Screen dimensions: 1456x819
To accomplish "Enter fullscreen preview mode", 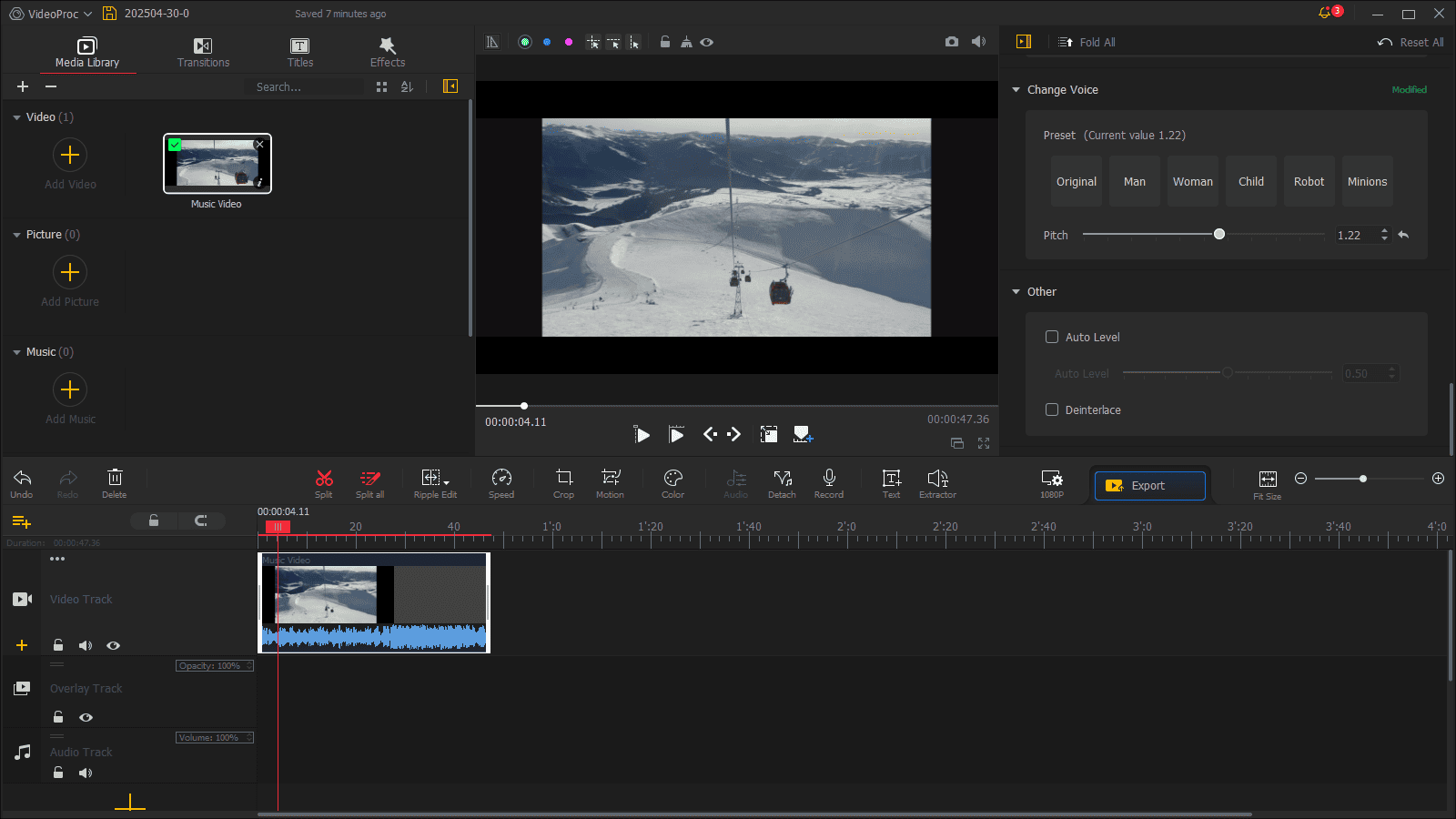I will coord(984,443).
